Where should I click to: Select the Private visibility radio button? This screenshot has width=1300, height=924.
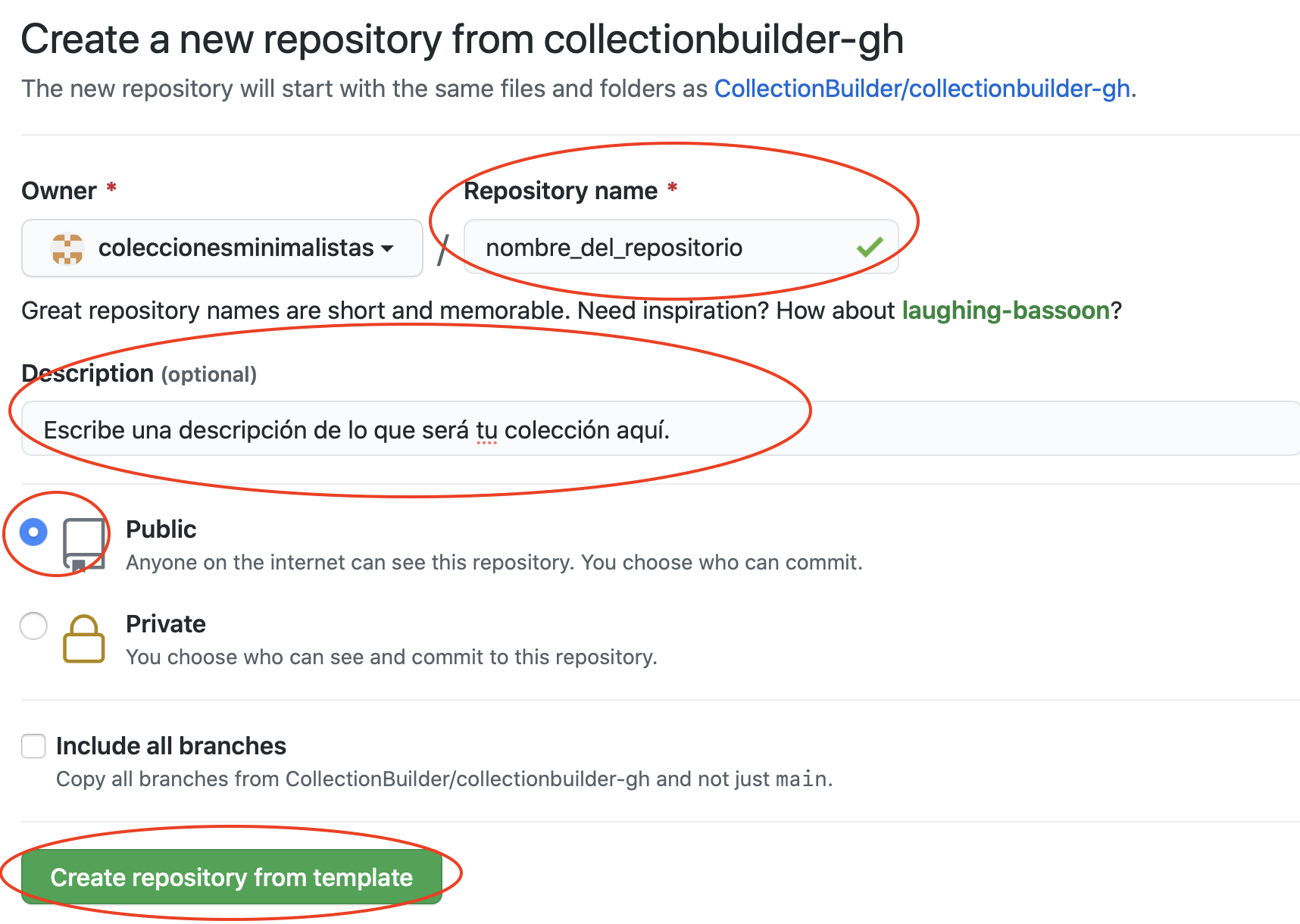(33, 626)
